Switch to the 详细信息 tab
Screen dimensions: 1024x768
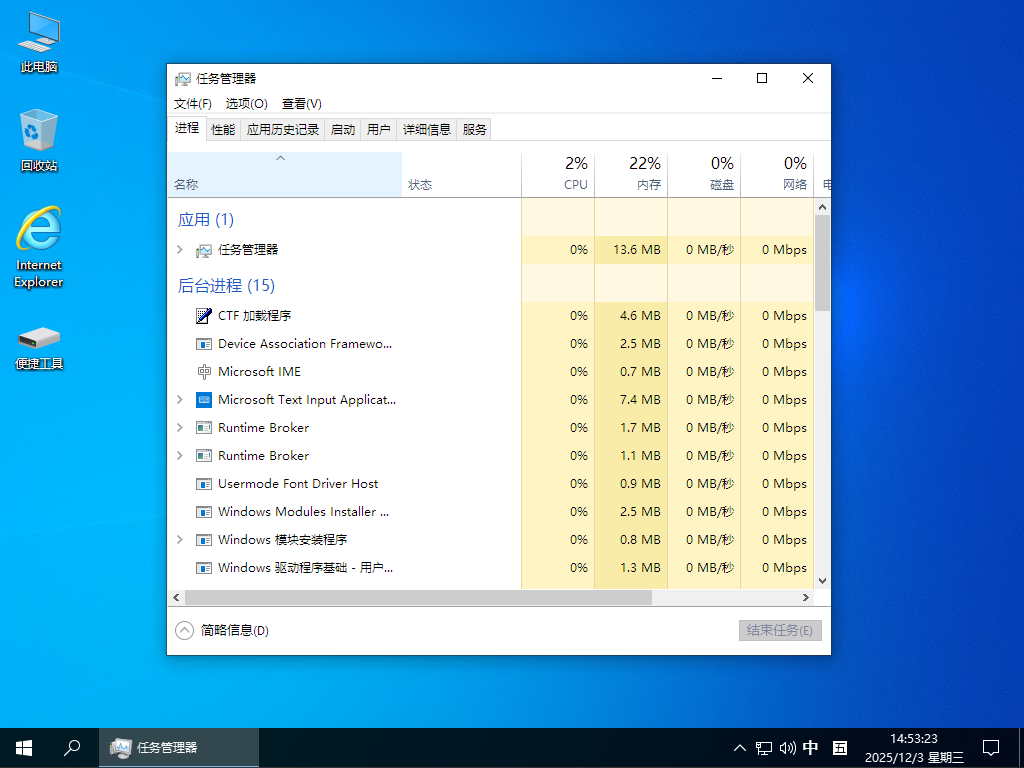click(427, 129)
